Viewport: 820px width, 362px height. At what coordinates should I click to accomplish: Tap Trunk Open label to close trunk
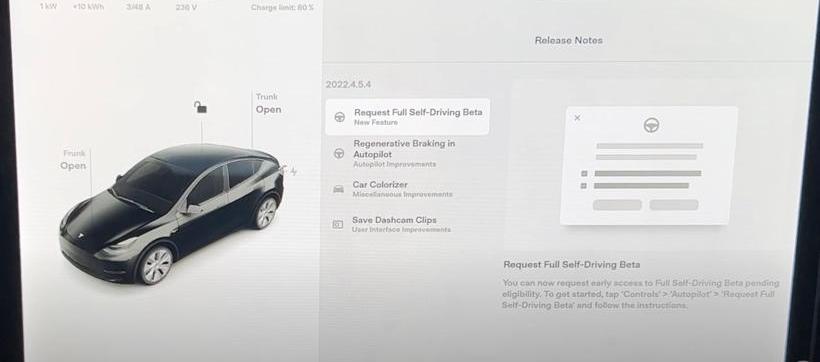pos(268,104)
